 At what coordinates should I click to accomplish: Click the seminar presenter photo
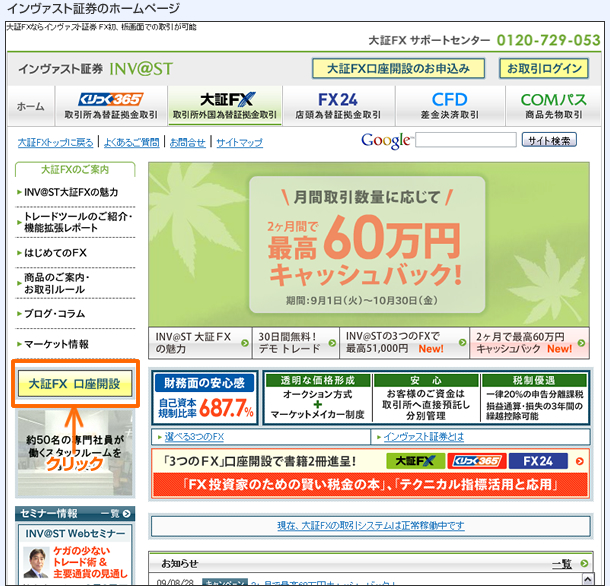tap(36, 562)
